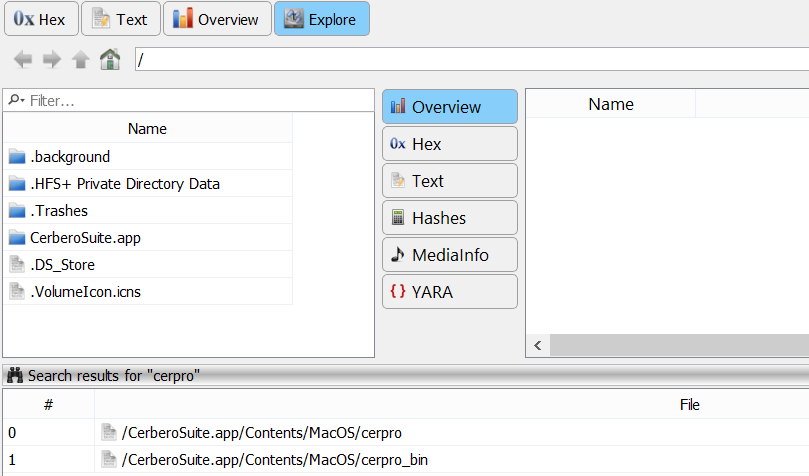The height and width of the screenshot is (476, 809).
Task: Click the File column header
Action: [x=690, y=405]
